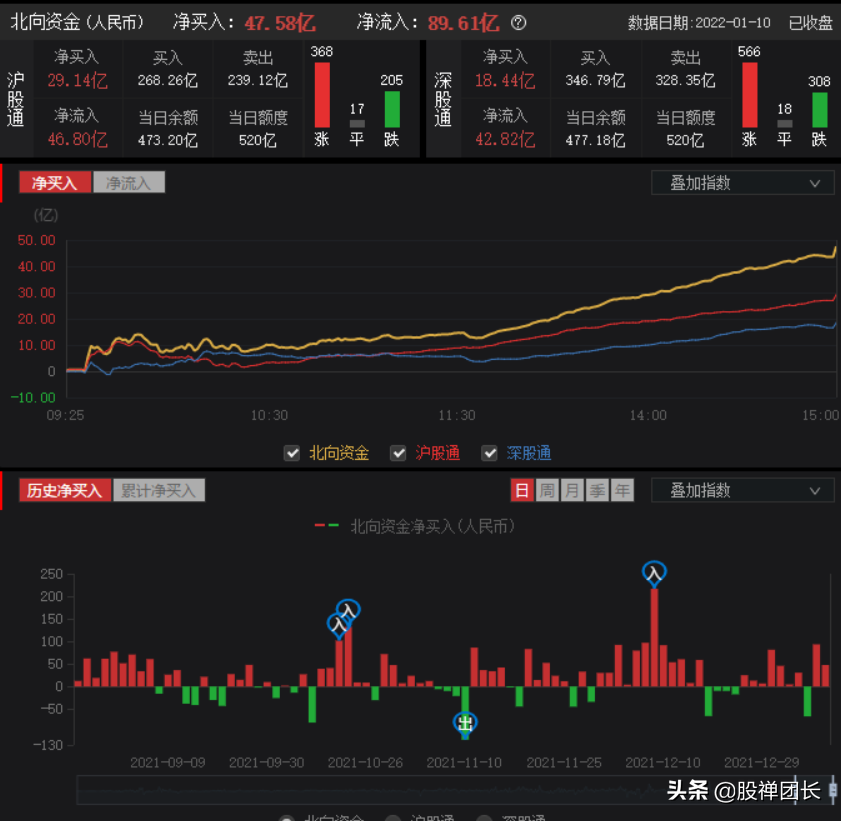This screenshot has width=841, height=821.
Task: Click the 沪股通 当日余额 473.20亿 value
Action: pyautogui.click(x=168, y=140)
